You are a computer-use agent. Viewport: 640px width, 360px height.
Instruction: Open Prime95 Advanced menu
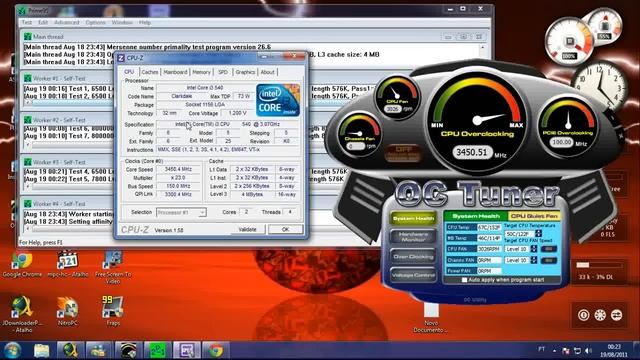click(x=67, y=22)
